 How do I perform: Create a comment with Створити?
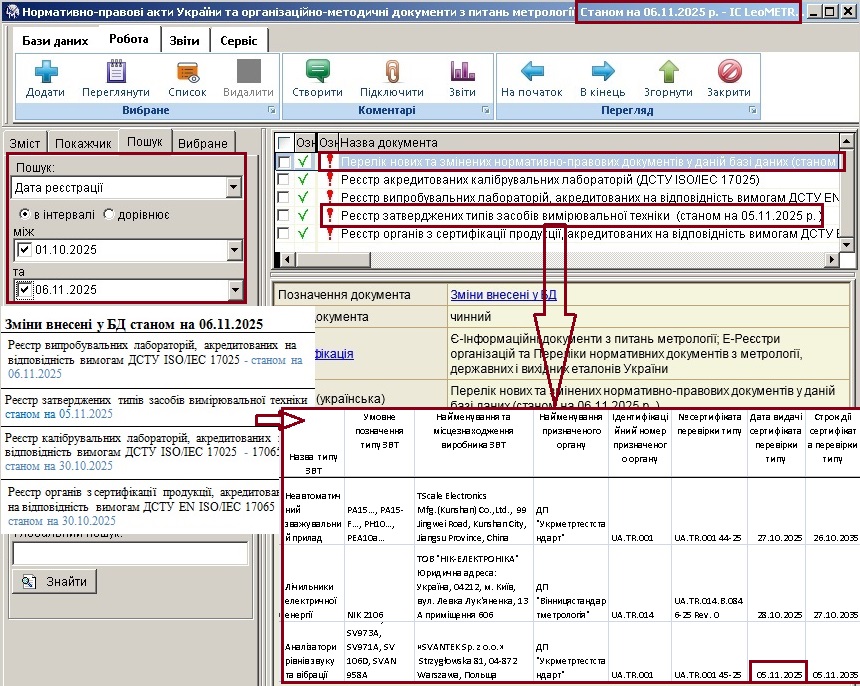(x=317, y=72)
